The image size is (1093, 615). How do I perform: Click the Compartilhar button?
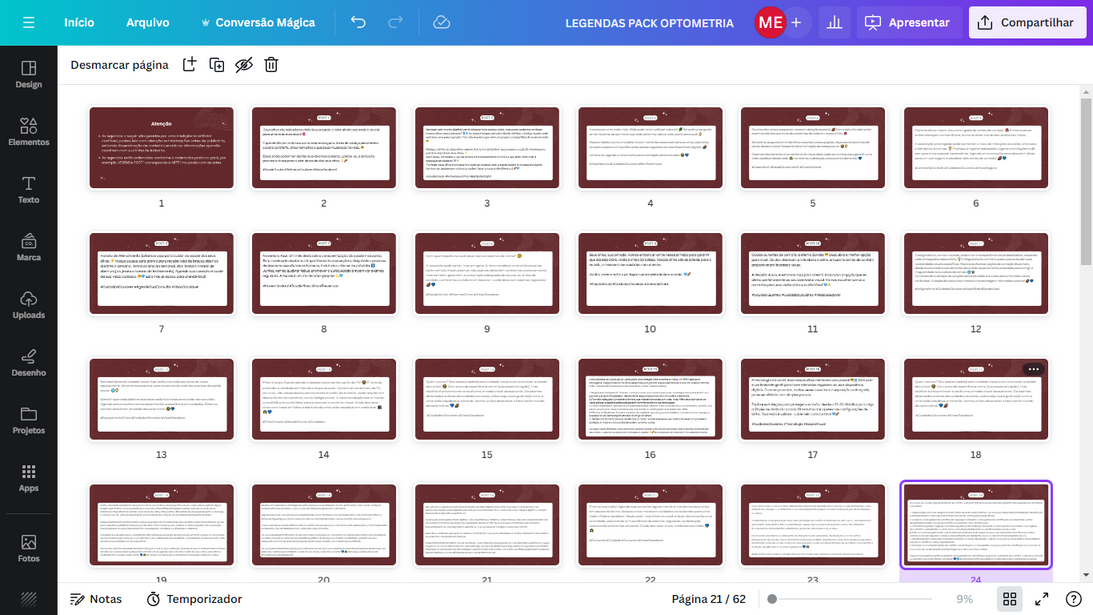point(1027,22)
